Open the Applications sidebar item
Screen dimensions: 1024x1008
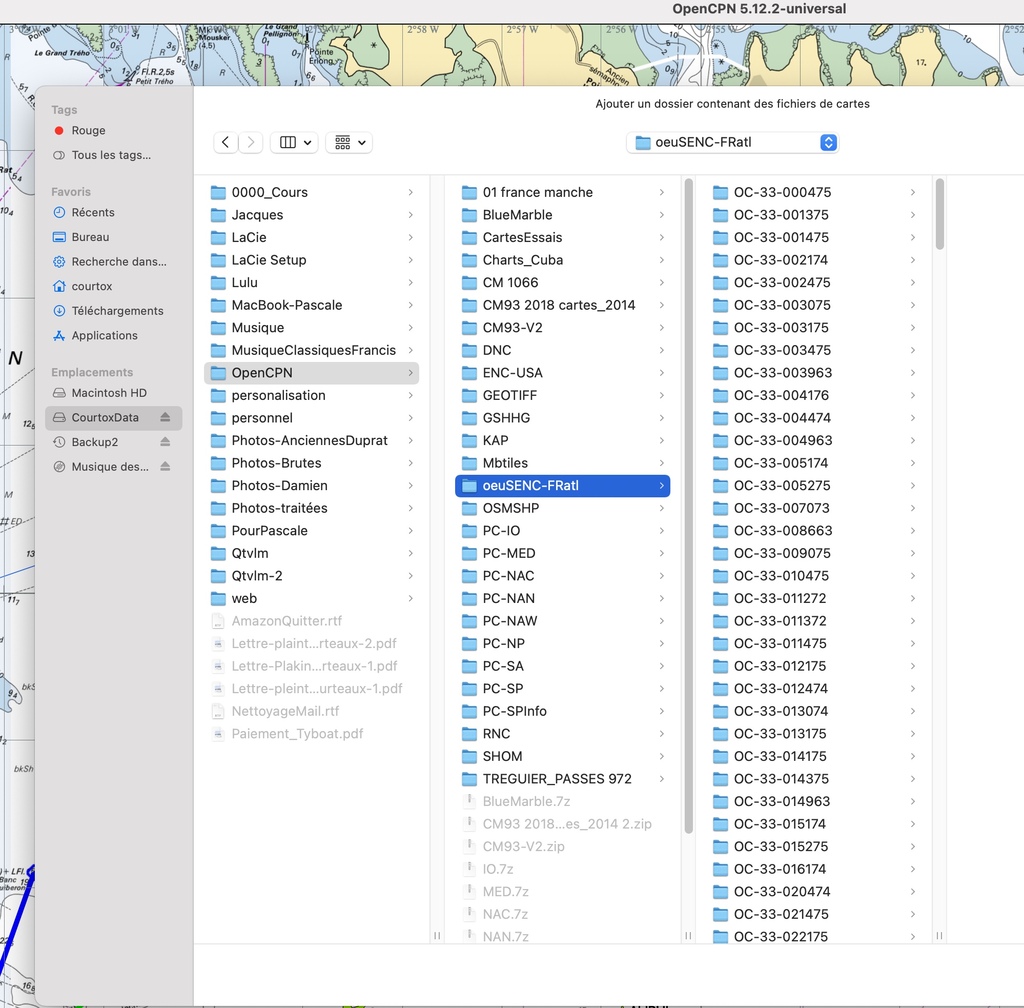104,336
